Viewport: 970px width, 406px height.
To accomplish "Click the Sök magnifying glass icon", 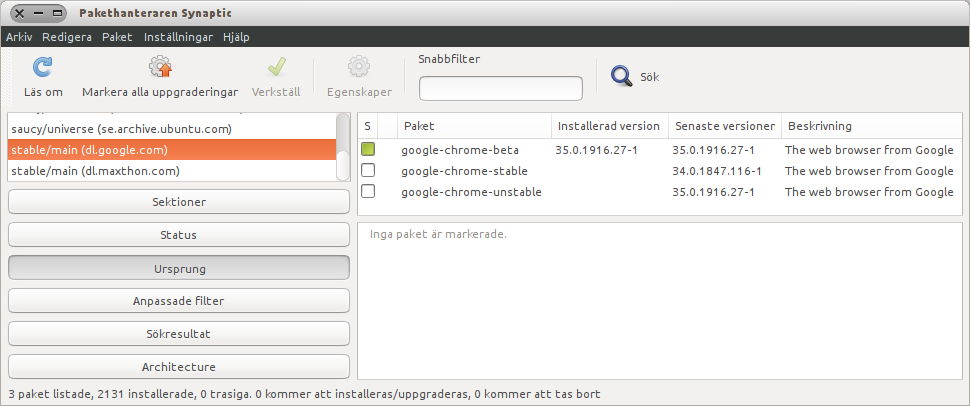I will click(621, 76).
